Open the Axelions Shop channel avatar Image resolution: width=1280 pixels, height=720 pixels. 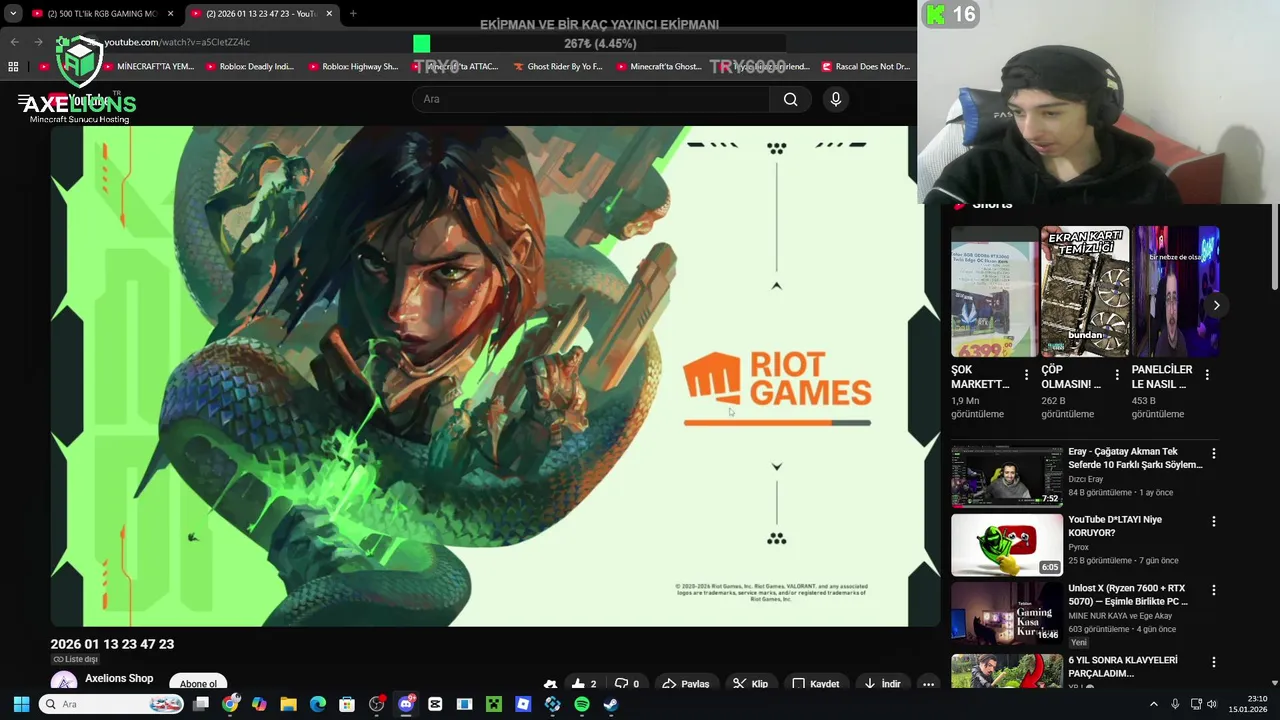tap(63, 682)
